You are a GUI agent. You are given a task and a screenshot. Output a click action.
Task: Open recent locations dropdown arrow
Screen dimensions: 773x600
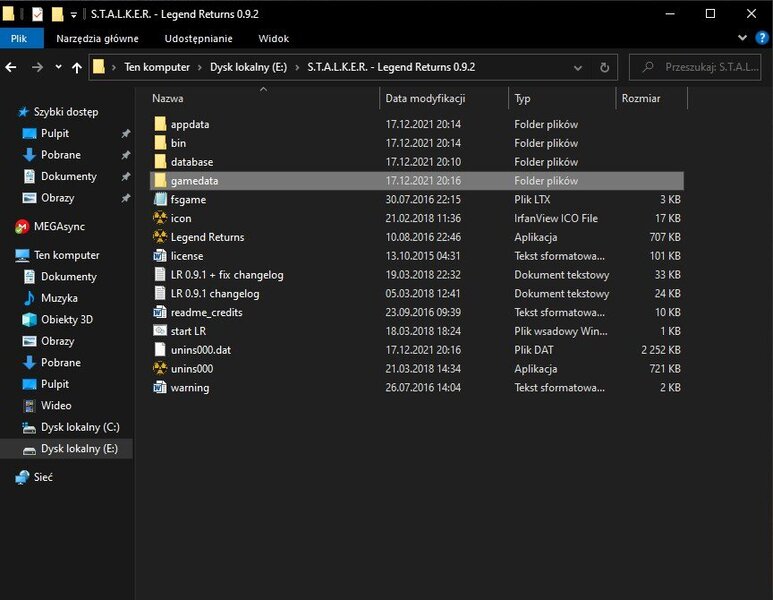[x=58, y=67]
